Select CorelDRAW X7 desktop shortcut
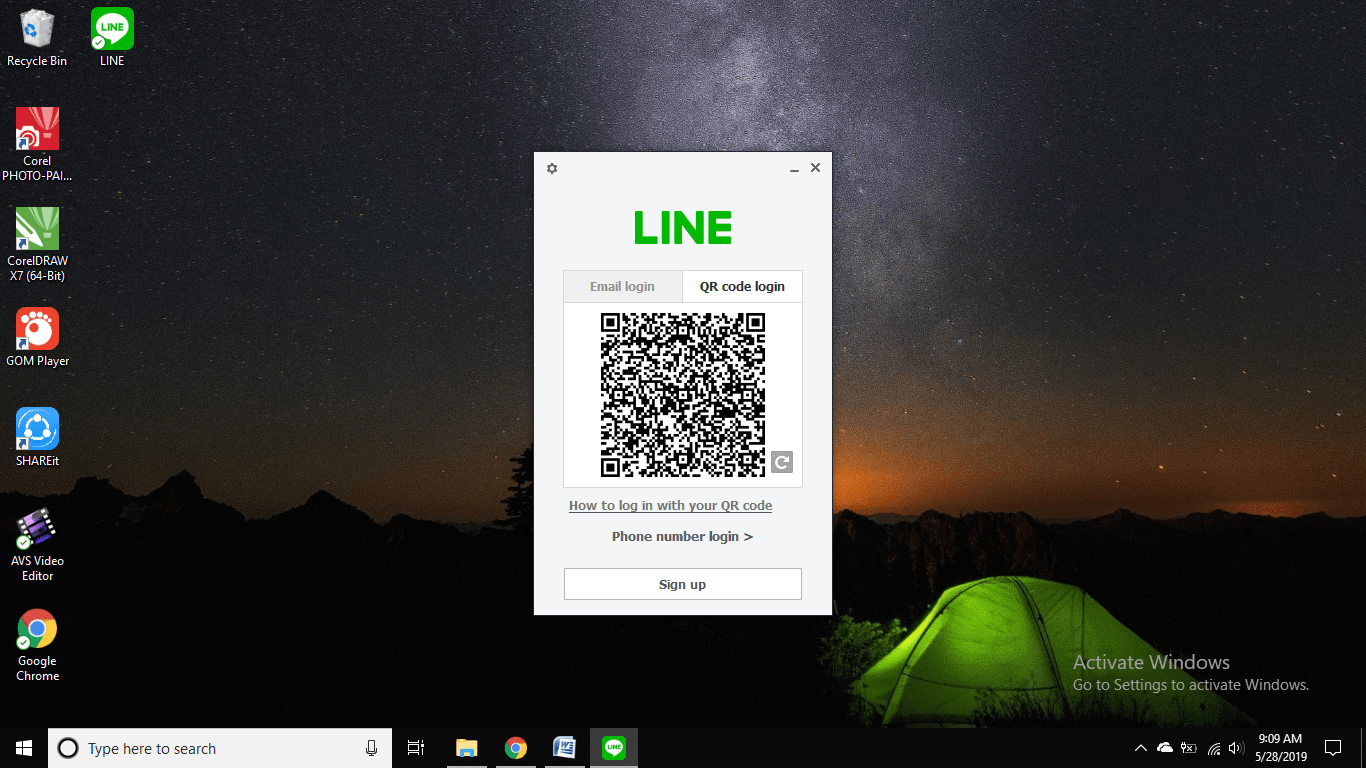 coord(37,245)
